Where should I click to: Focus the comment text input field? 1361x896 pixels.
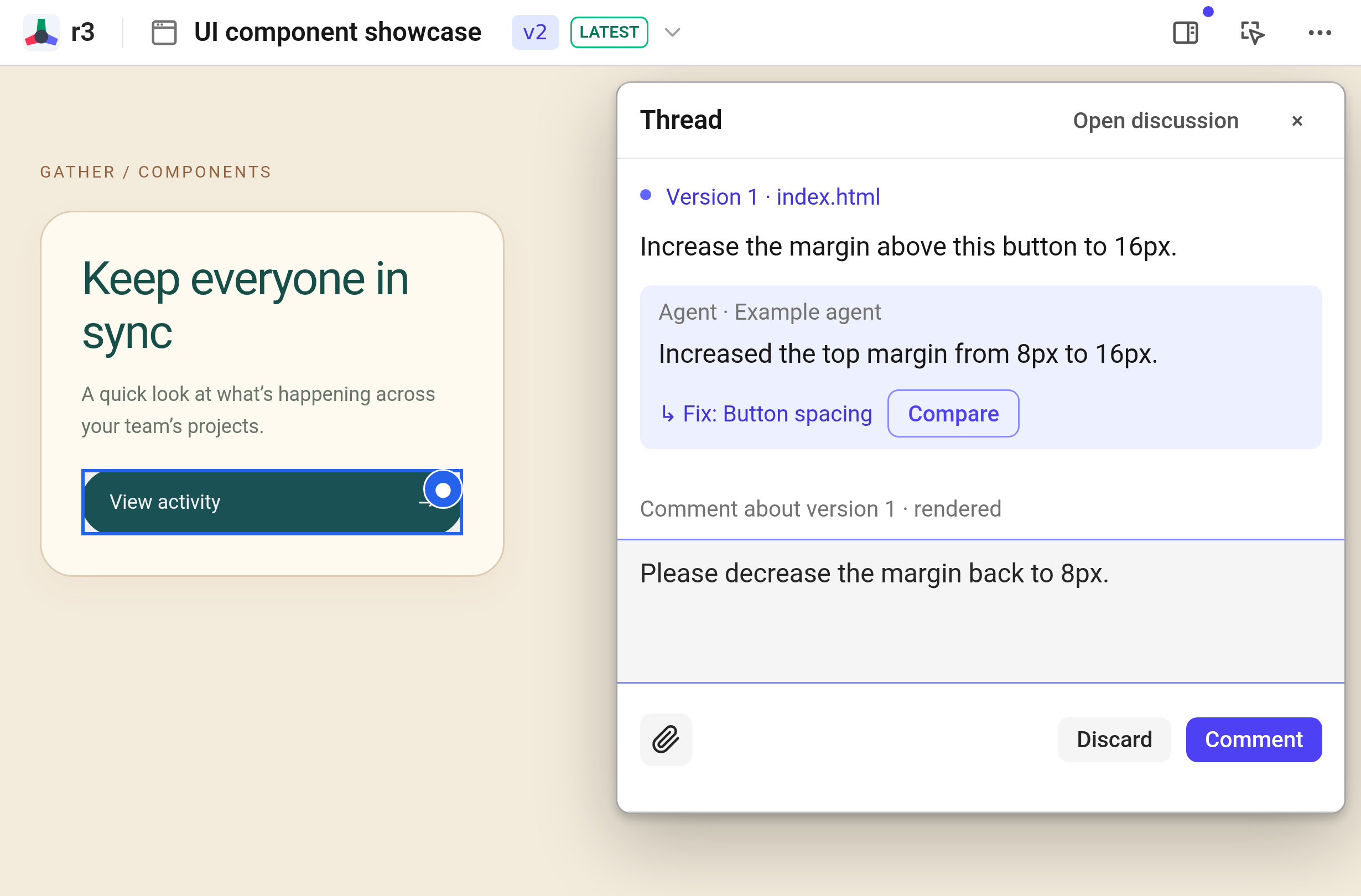point(981,611)
